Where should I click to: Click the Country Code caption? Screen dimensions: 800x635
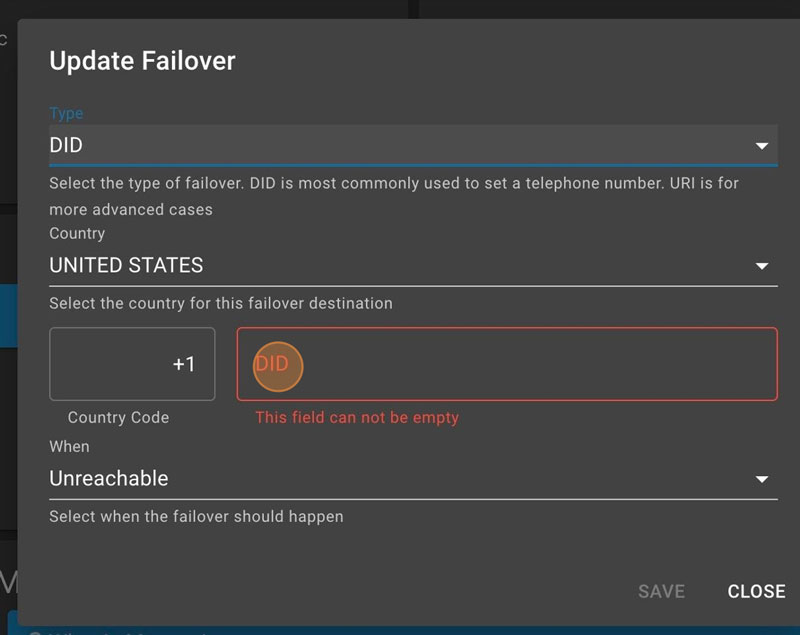tap(118, 417)
